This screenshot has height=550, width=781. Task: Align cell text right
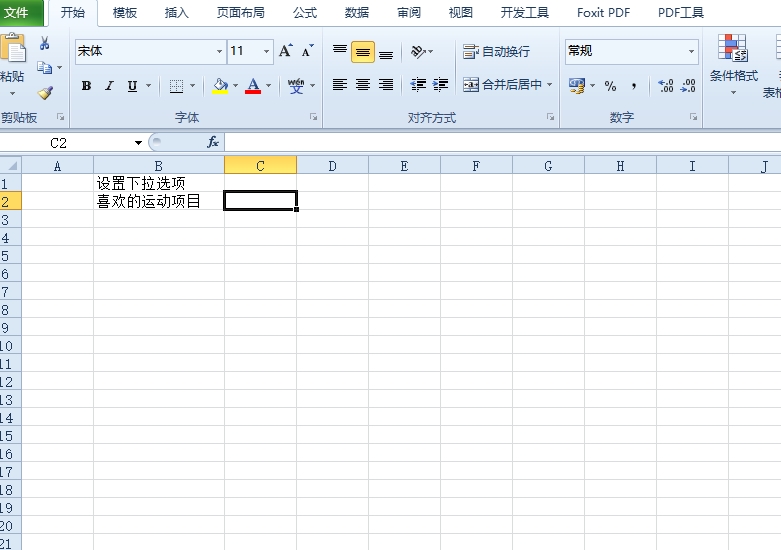tap(386, 85)
